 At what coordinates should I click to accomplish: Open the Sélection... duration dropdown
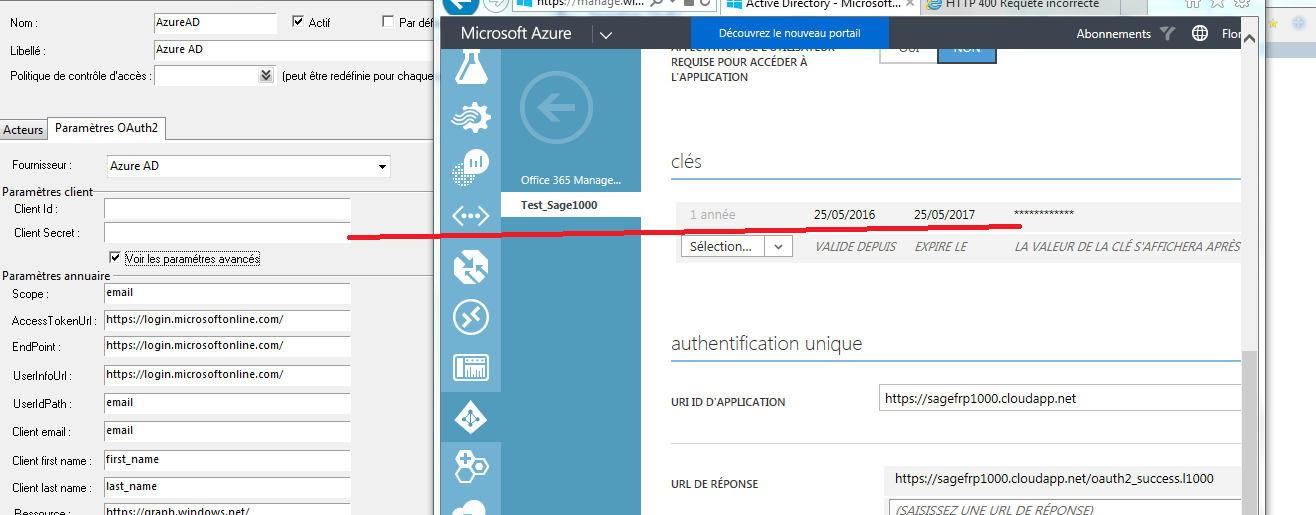tap(736, 246)
